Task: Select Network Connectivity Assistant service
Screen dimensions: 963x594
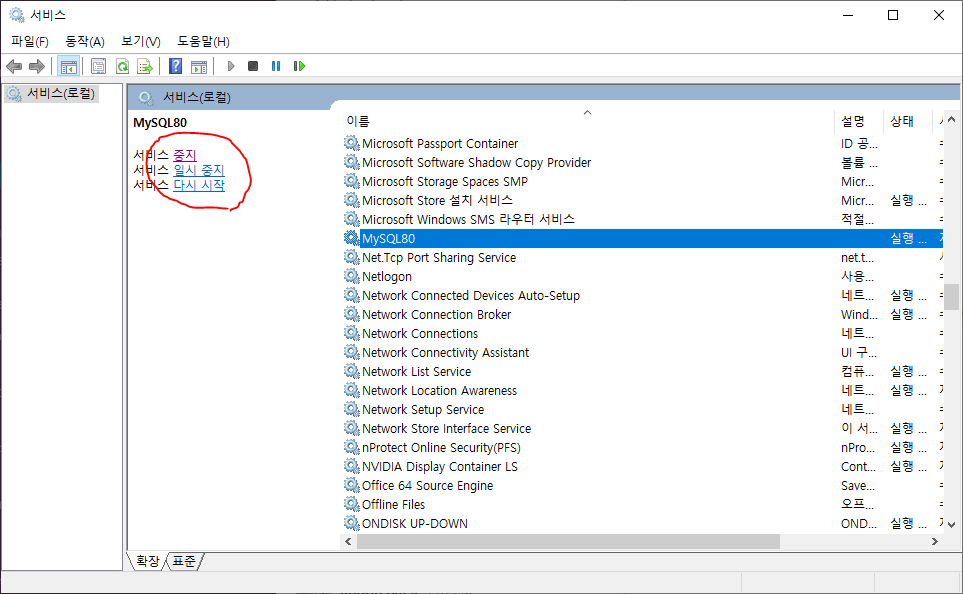Action: 445,353
